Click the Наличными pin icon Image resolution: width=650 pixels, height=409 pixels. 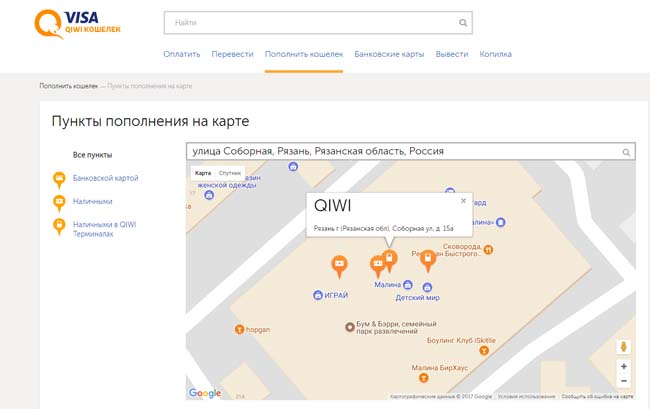pyautogui.click(x=59, y=203)
